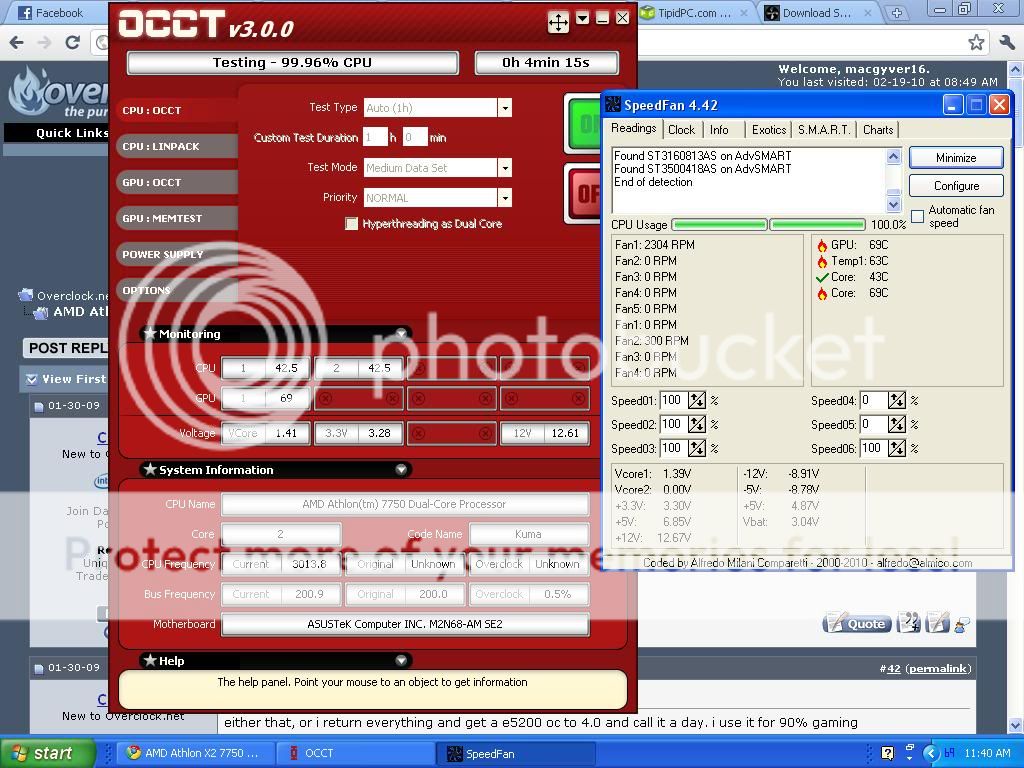Image resolution: width=1024 pixels, height=768 pixels.
Task: Click the green ON button in OCCT
Action: coord(583,123)
